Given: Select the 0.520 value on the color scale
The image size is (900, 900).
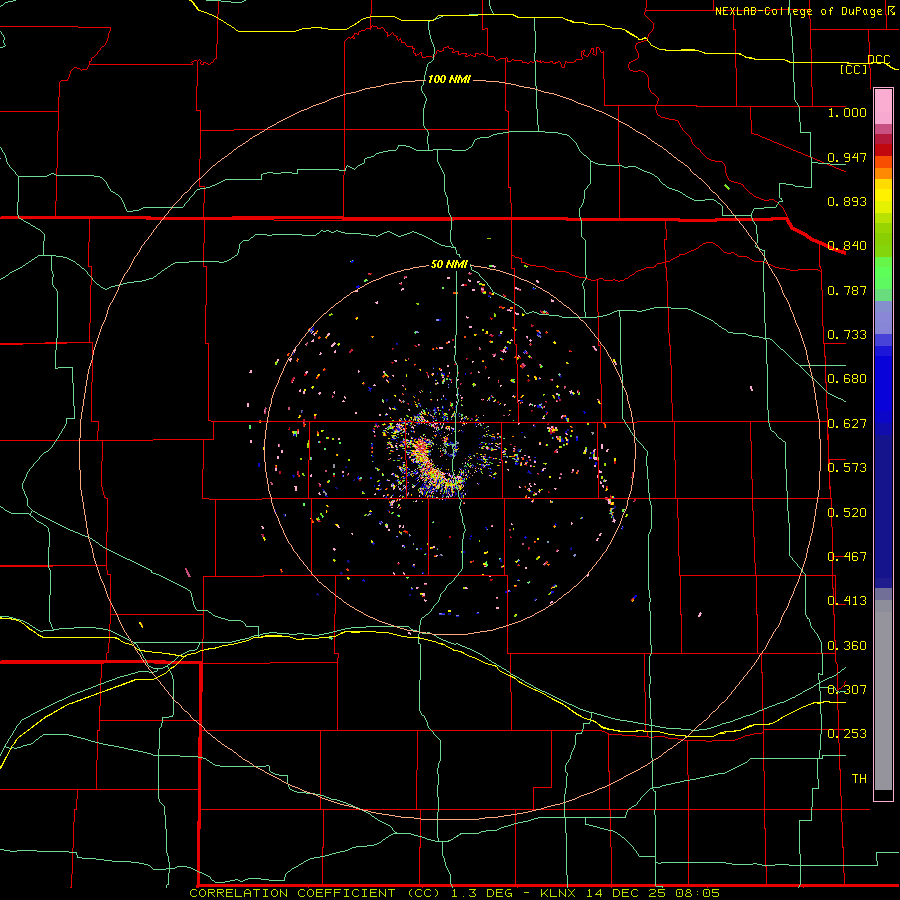Looking at the screenshot, I should point(847,513).
